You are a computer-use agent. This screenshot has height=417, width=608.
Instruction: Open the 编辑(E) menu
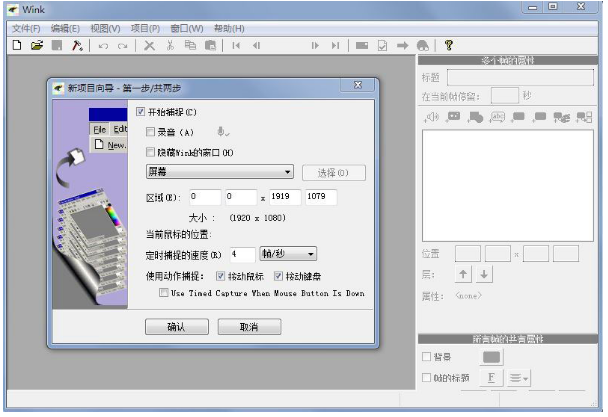[x=65, y=28]
